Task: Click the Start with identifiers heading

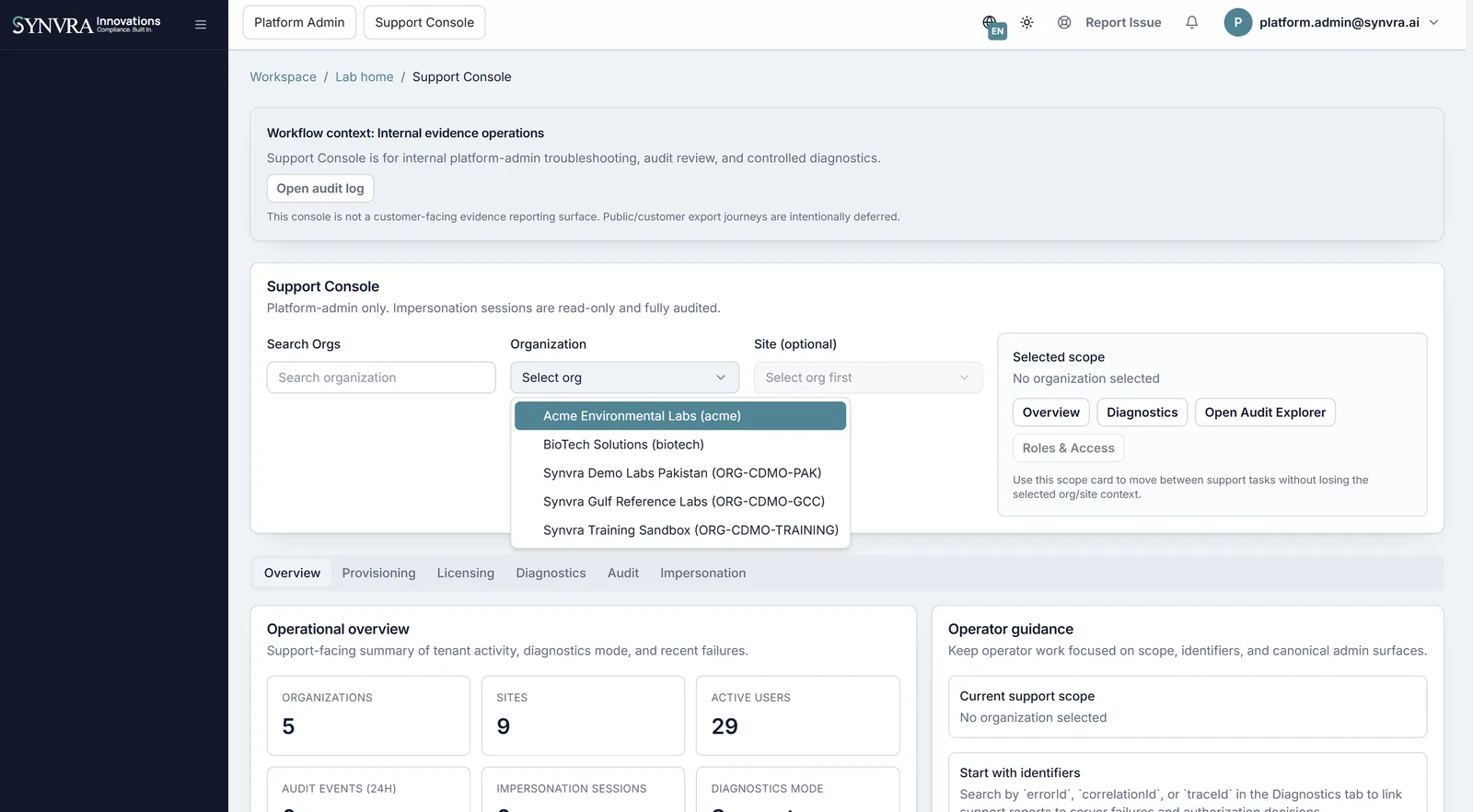Action: point(1020,773)
